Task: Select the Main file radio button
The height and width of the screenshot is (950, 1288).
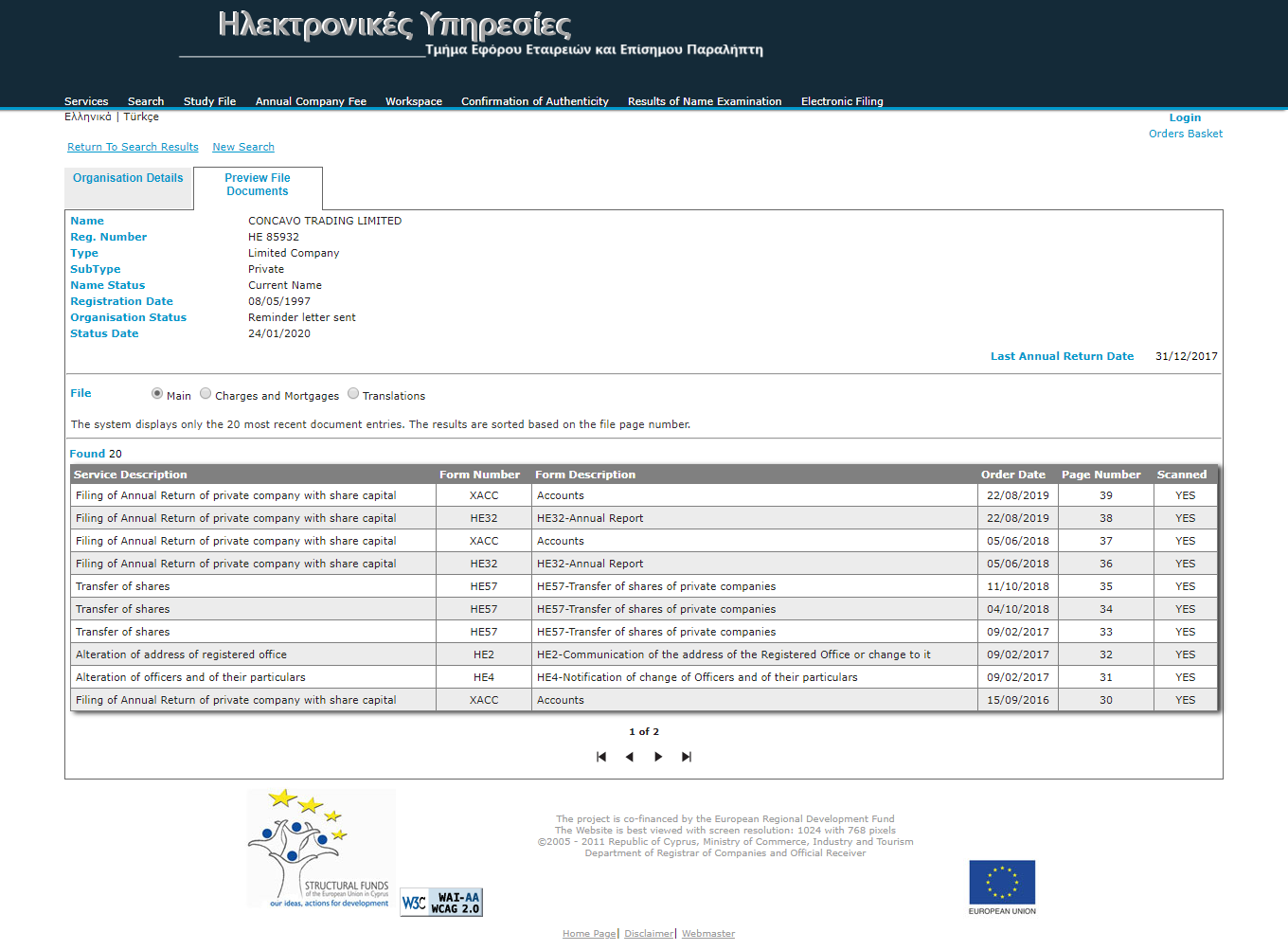Action: (157, 394)
